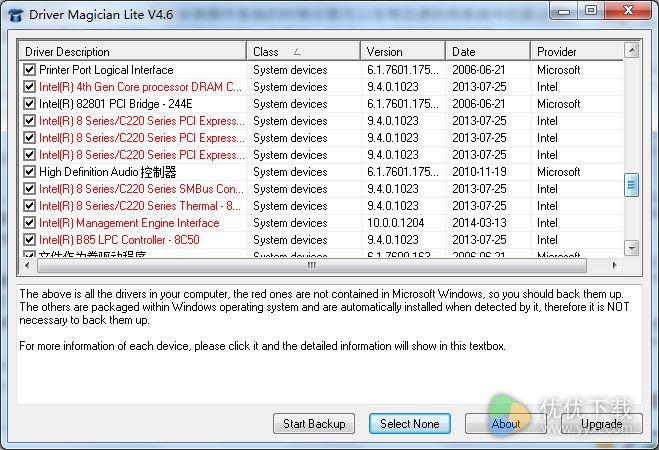Sort list by Driver Description column header
Viewport: 659px width, 450px height.
[133, 52]
